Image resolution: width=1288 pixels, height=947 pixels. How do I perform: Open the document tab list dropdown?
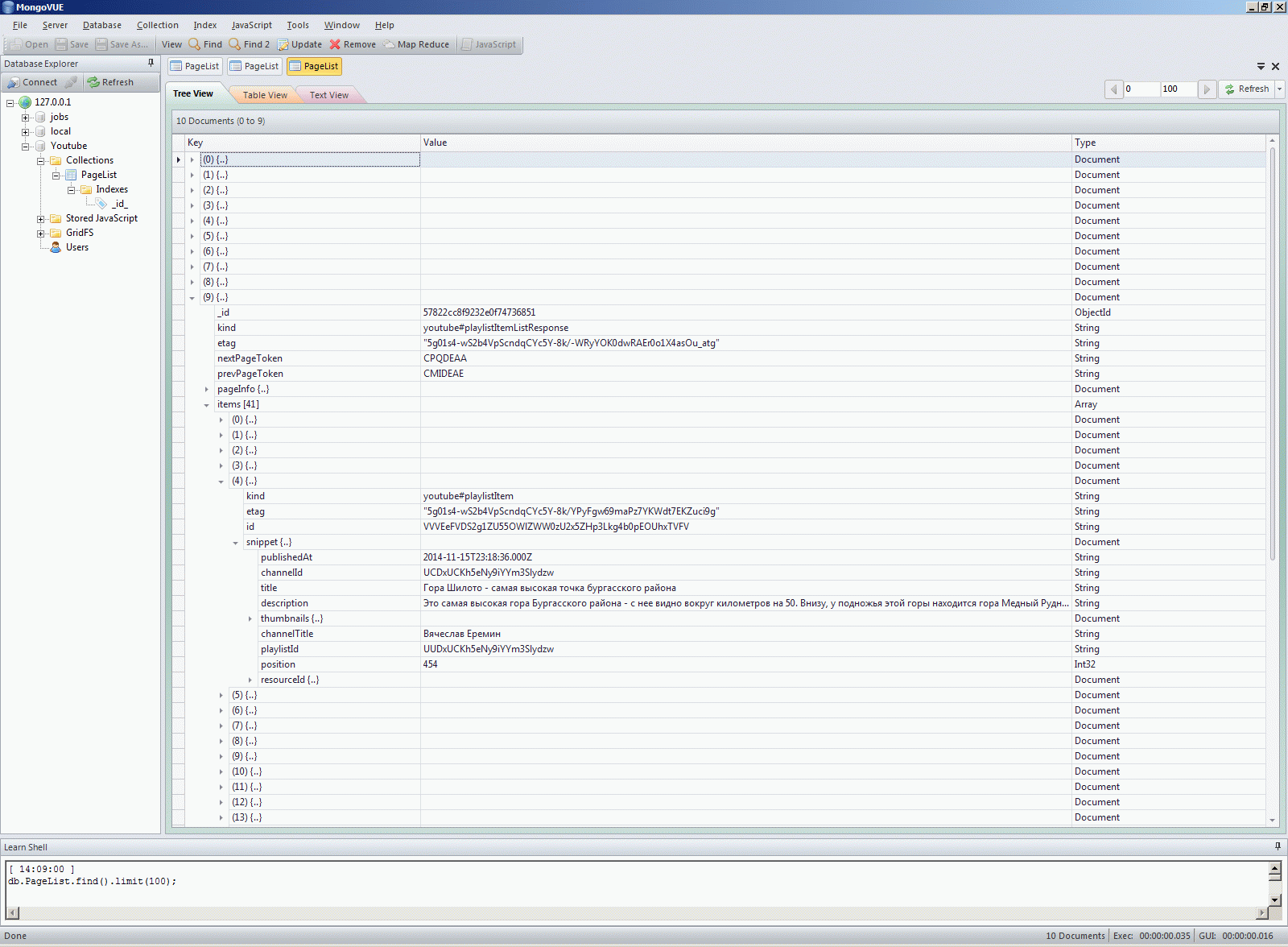[x=1261, y=66]
